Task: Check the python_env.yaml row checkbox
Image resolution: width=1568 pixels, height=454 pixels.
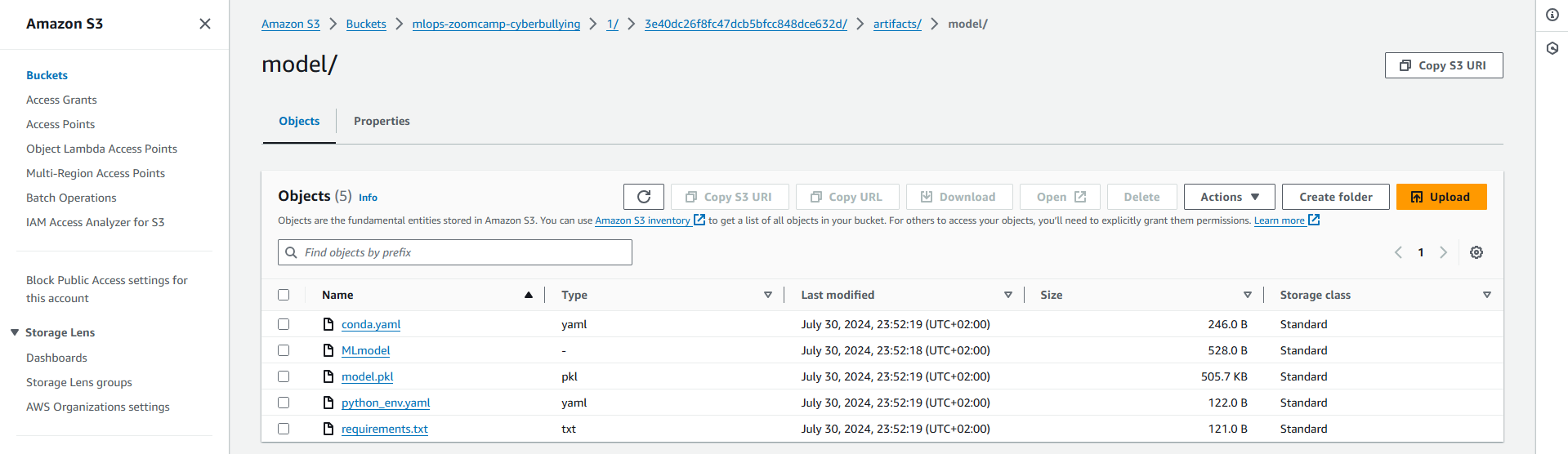Action: [284, 403]
